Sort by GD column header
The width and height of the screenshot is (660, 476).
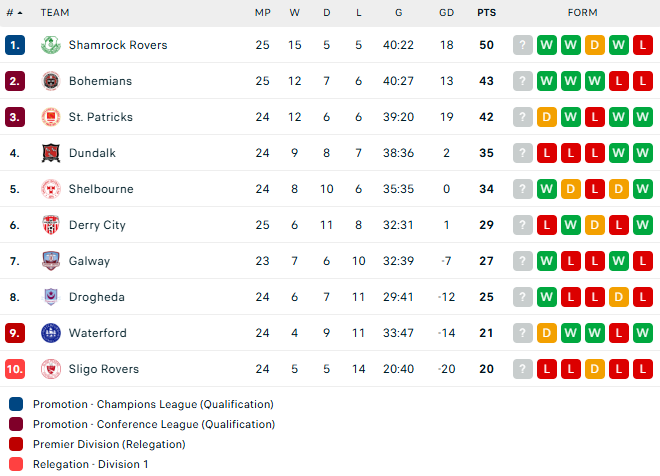tap(446, 13)
